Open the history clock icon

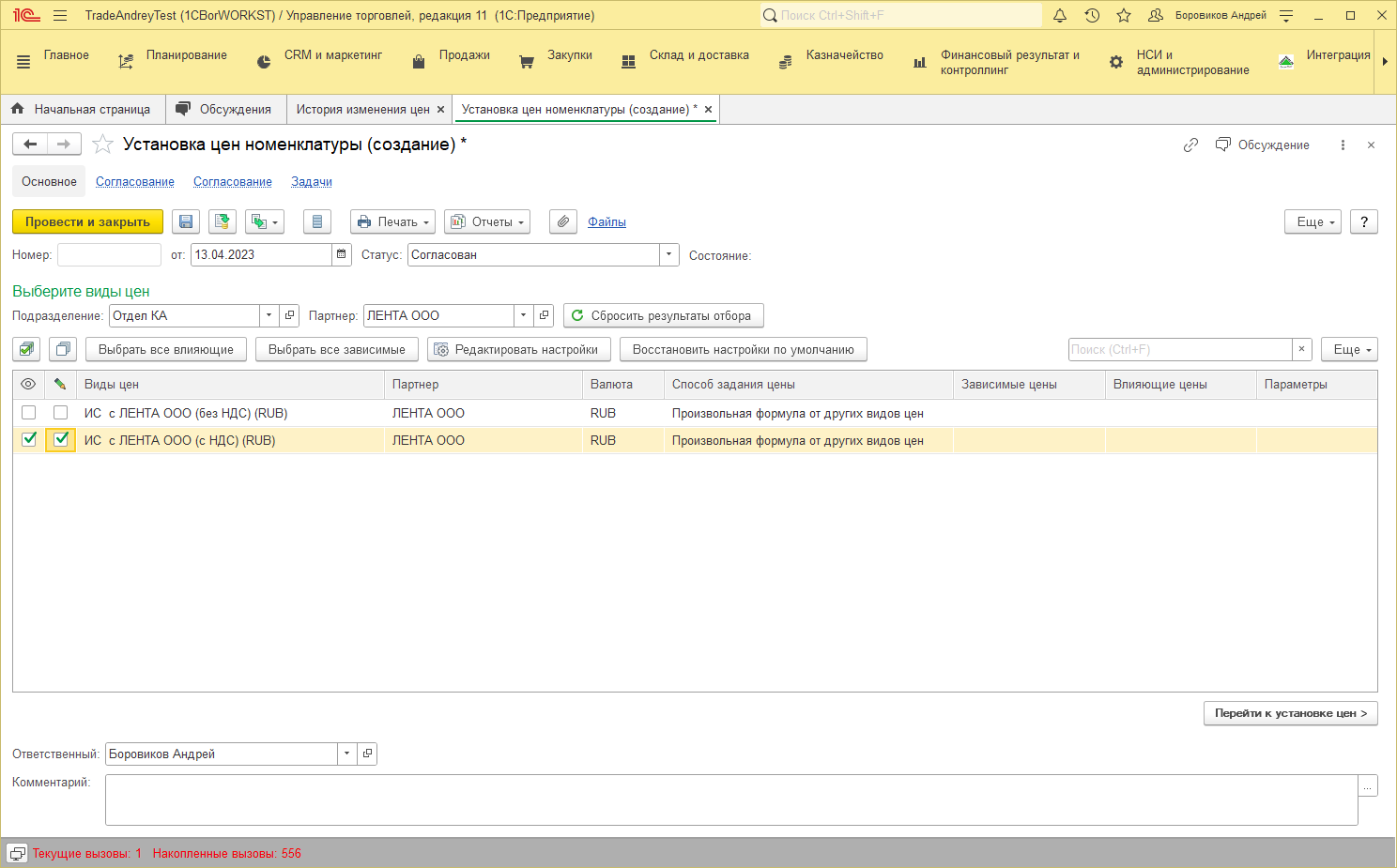(x=1092, y=15)
